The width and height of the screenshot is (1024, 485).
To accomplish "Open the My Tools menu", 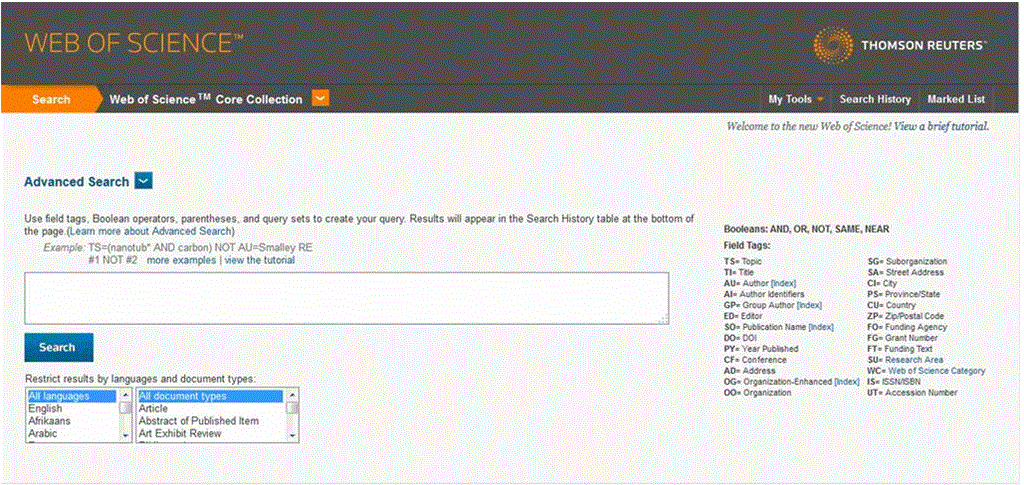I will pos(796,99).
